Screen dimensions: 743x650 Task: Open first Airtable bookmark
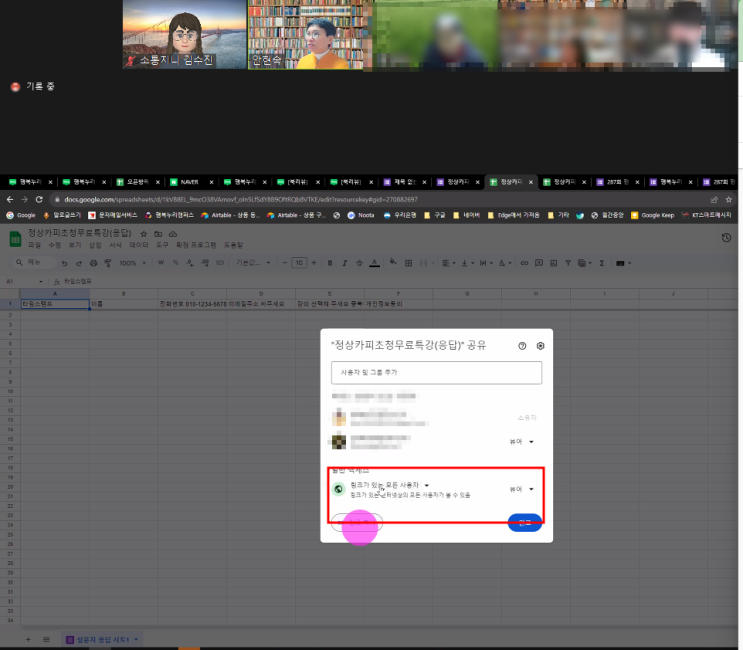click(230, 215)
